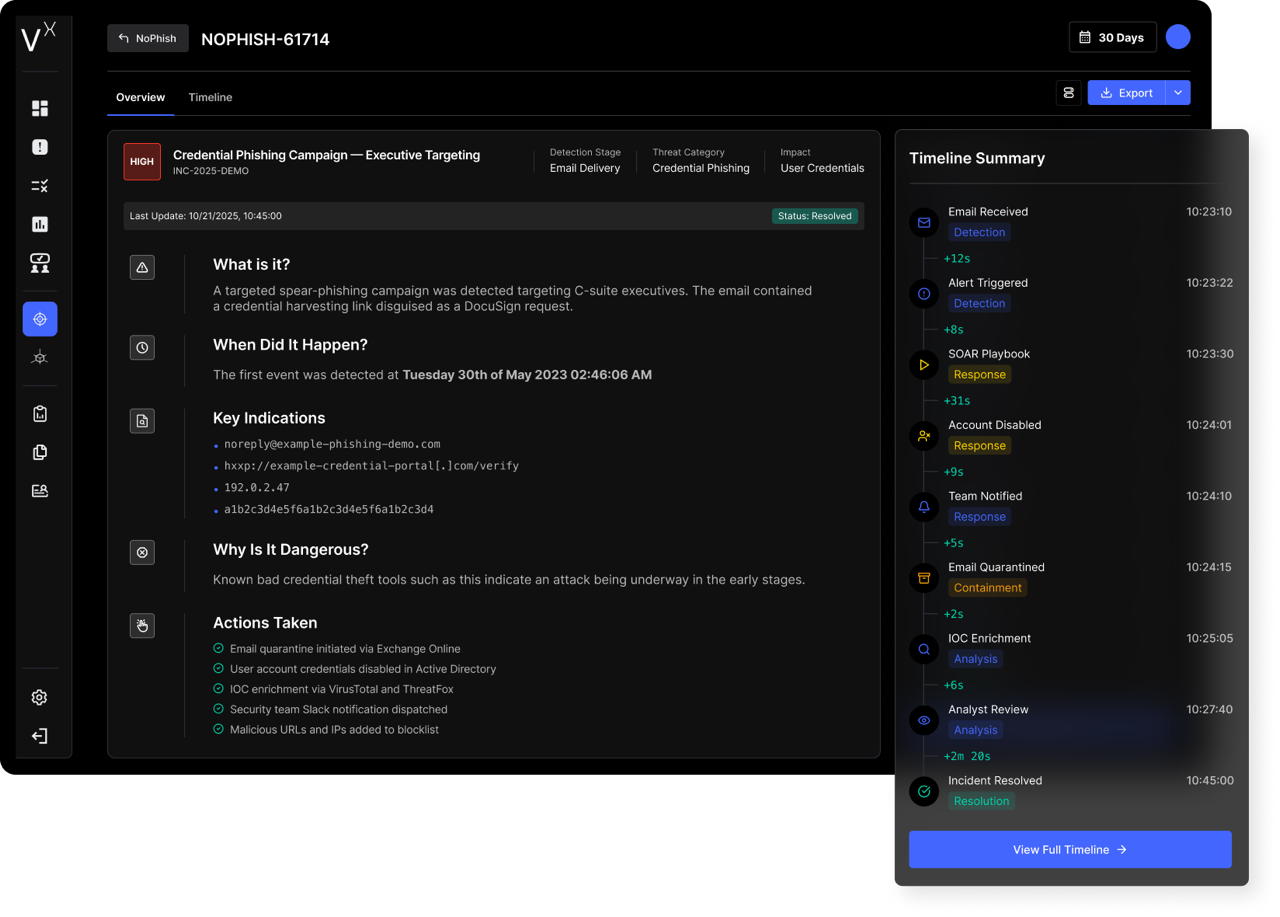Click the alert icon for Alert Triggered
This screenshot has width=1280, height=917.
924,294
